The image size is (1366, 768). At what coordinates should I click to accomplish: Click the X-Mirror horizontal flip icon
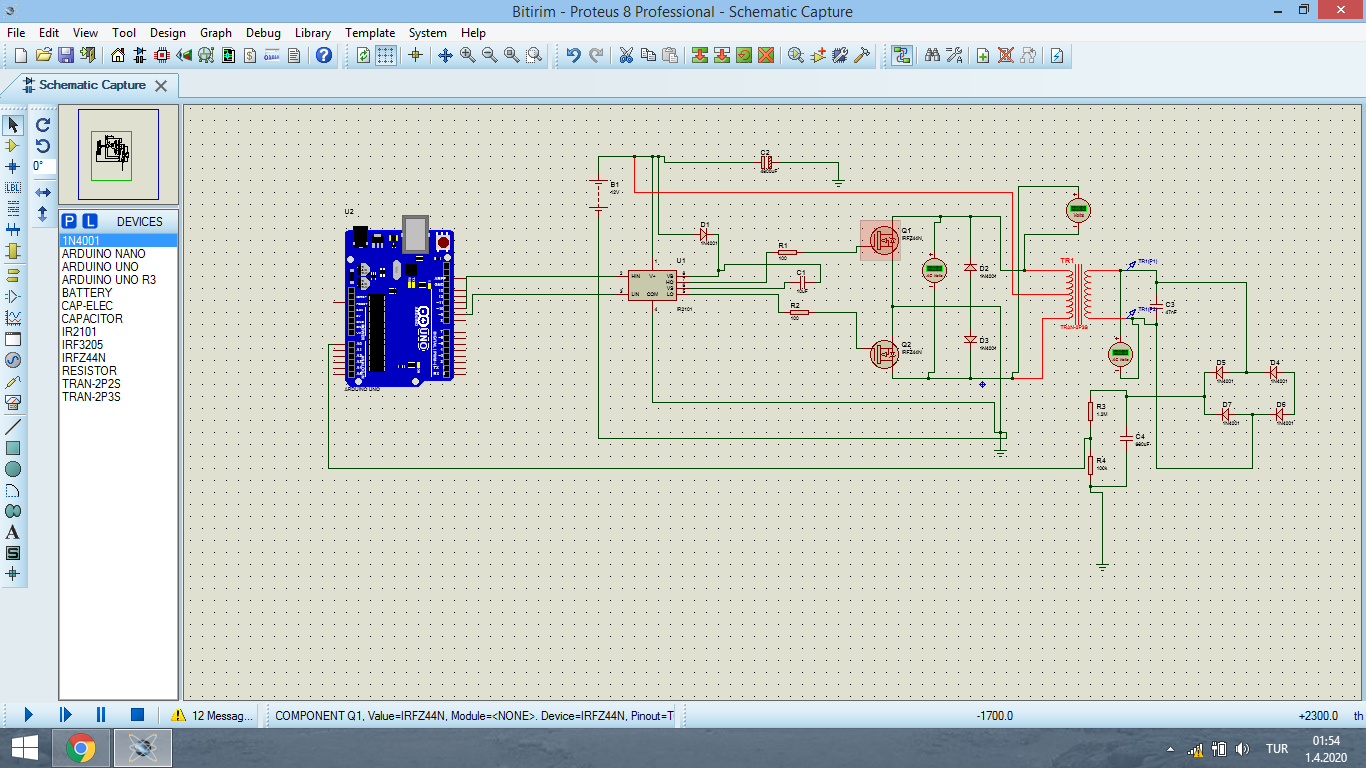click(x=43, y=192)
